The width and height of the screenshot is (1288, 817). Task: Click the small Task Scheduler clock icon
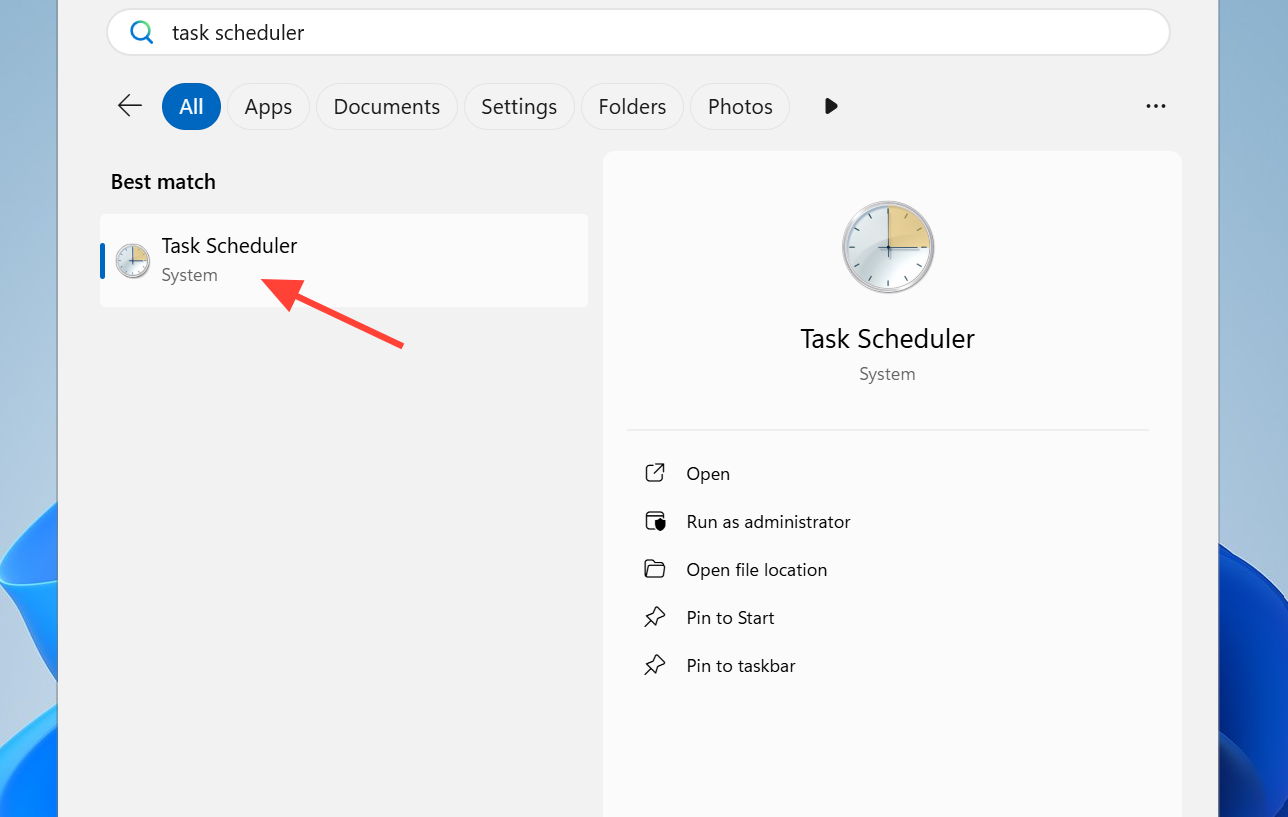(x=133, y=260)
